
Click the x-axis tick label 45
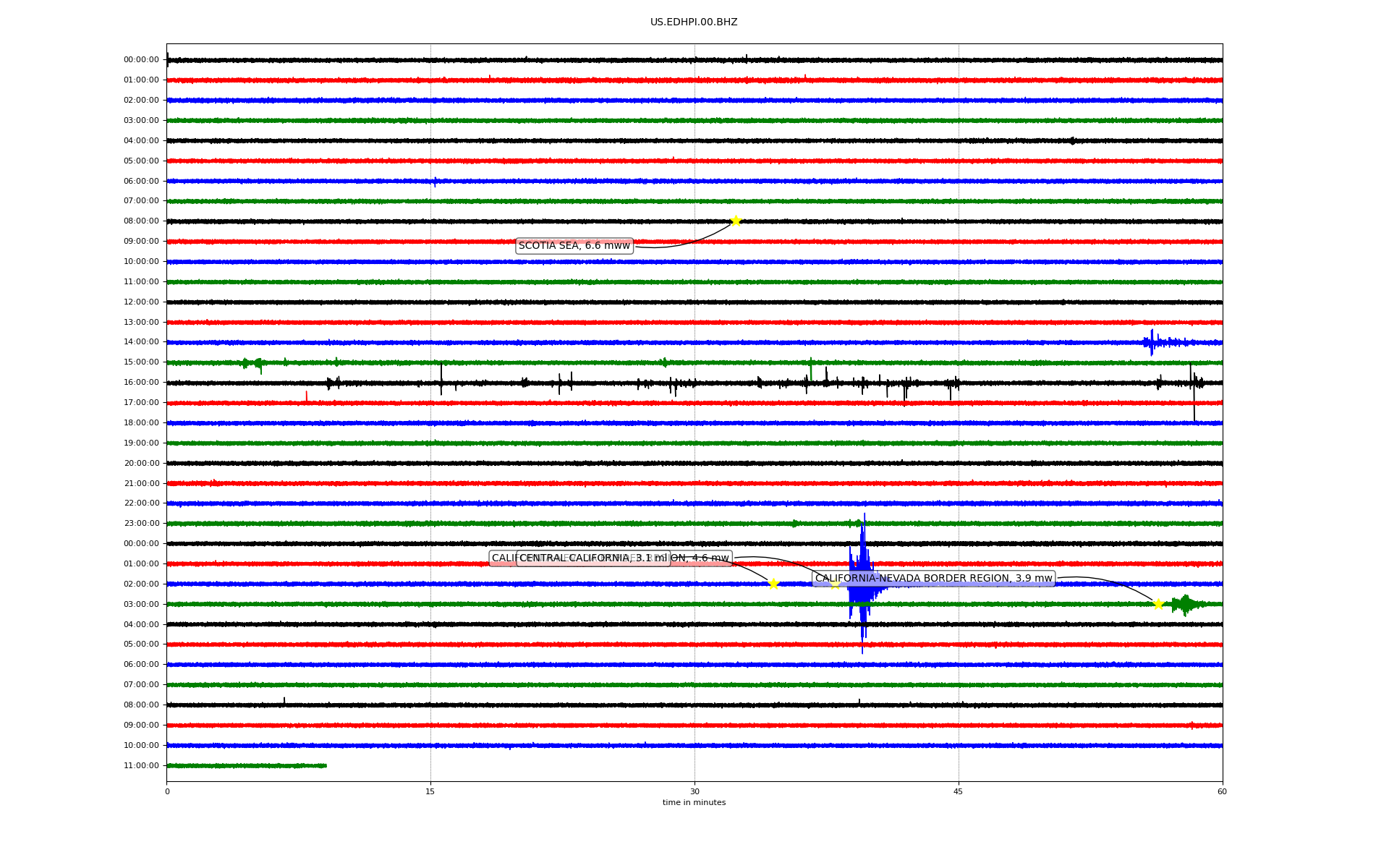click(x=959, y=791)
